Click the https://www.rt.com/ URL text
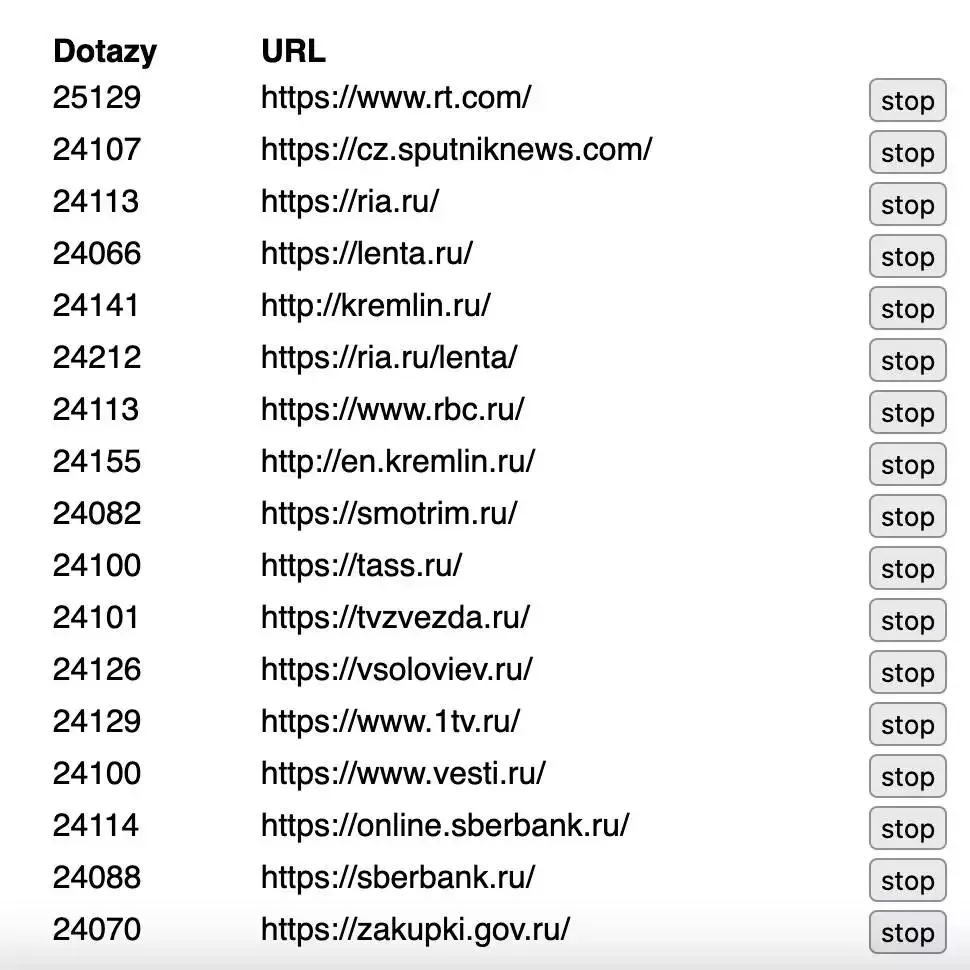The height and width of the screenshot is (970, 970). click(396, 98)
